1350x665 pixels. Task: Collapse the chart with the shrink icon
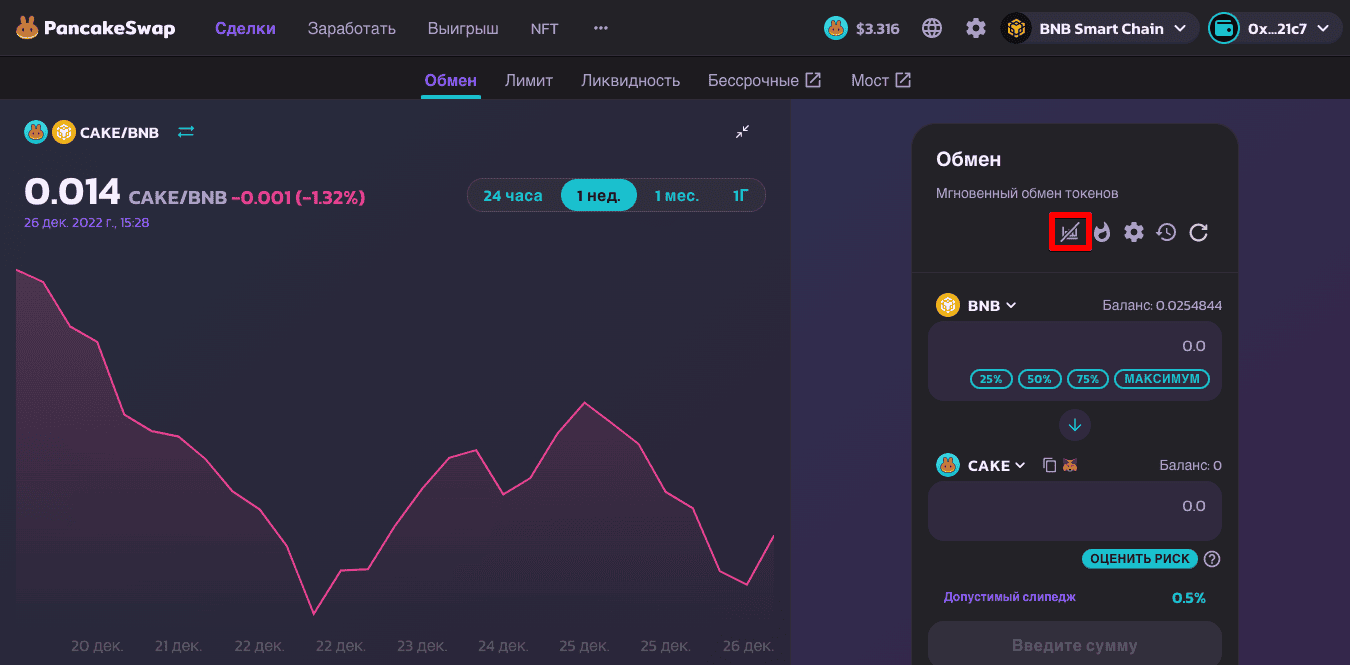point(742,132)
